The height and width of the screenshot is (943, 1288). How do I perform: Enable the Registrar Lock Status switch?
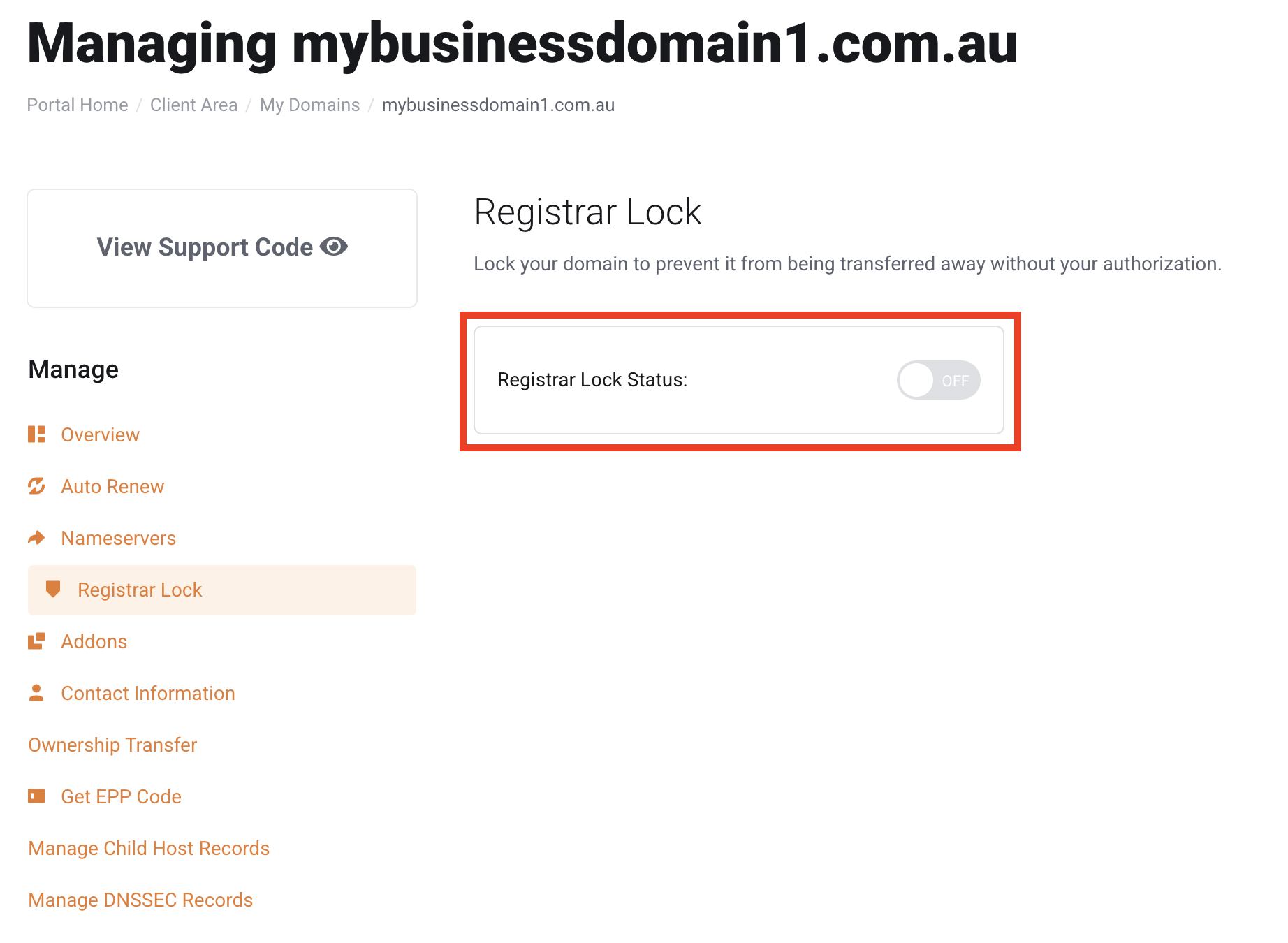pos(938,380)
